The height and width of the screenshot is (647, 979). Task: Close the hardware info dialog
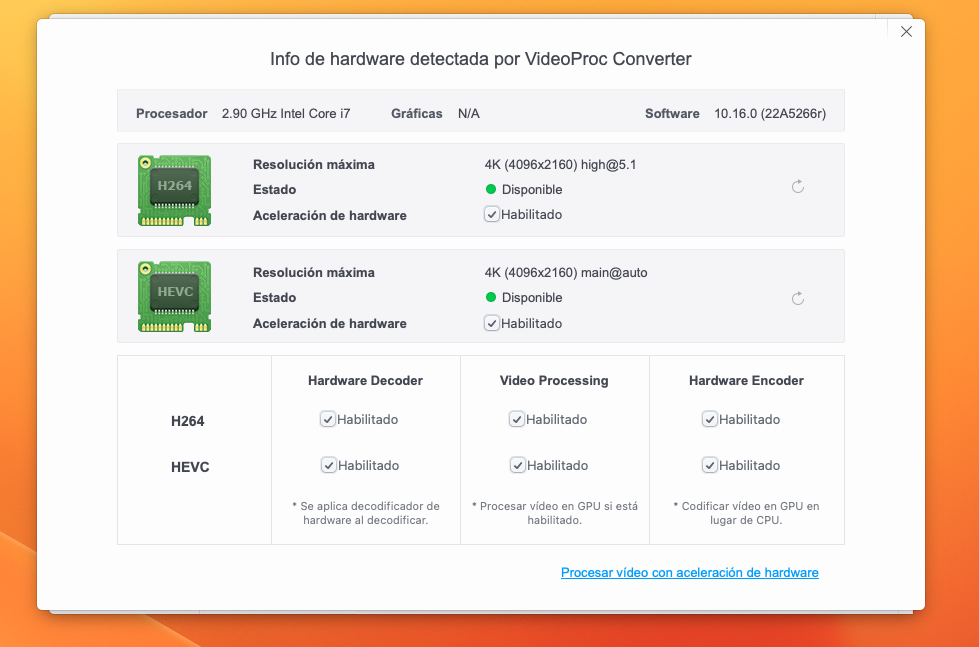[906, 31]
